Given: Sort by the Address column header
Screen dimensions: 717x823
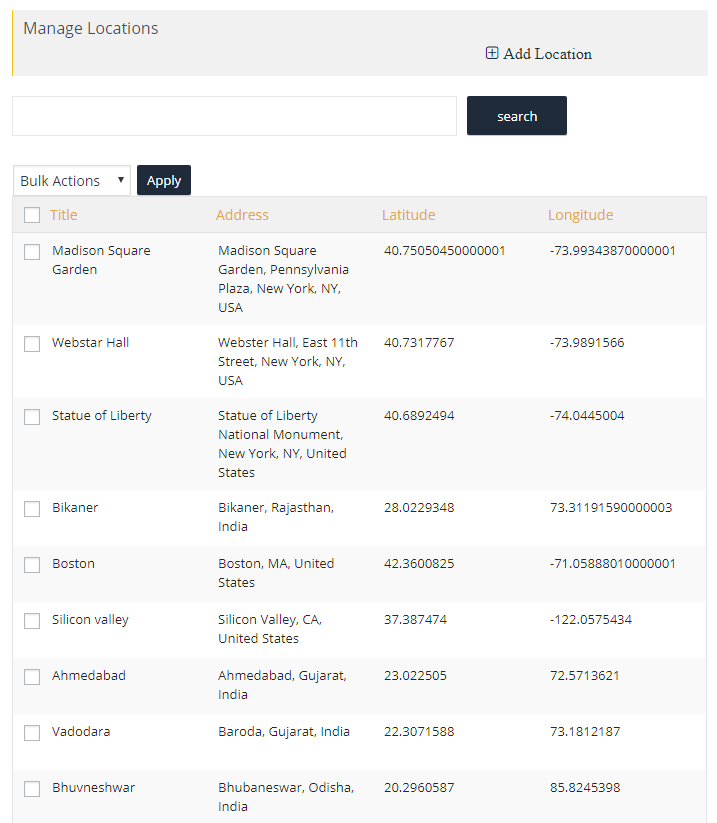Looking at the screenshot, I should point(242,215).
